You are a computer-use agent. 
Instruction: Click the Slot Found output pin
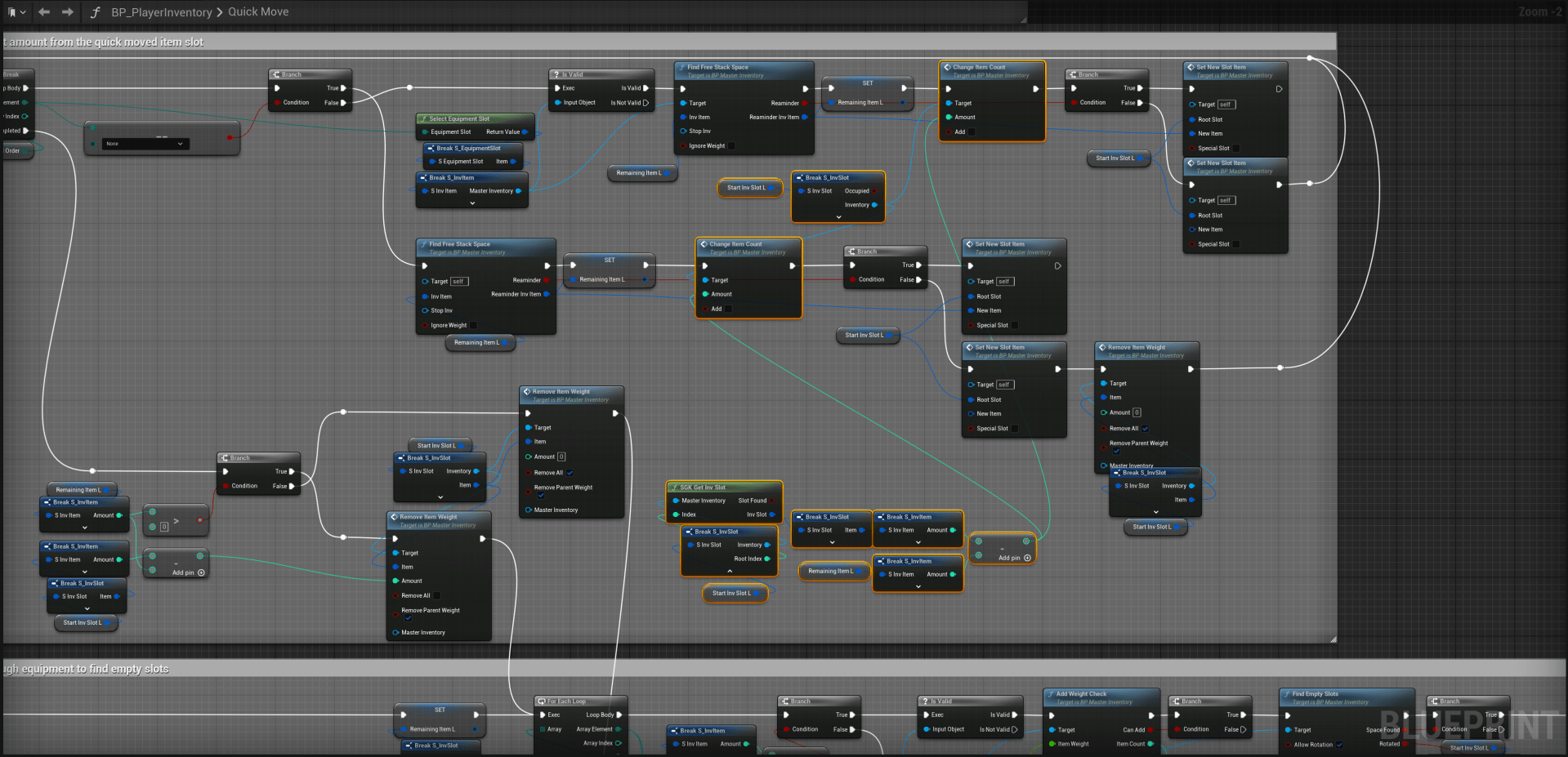[772, 501]
